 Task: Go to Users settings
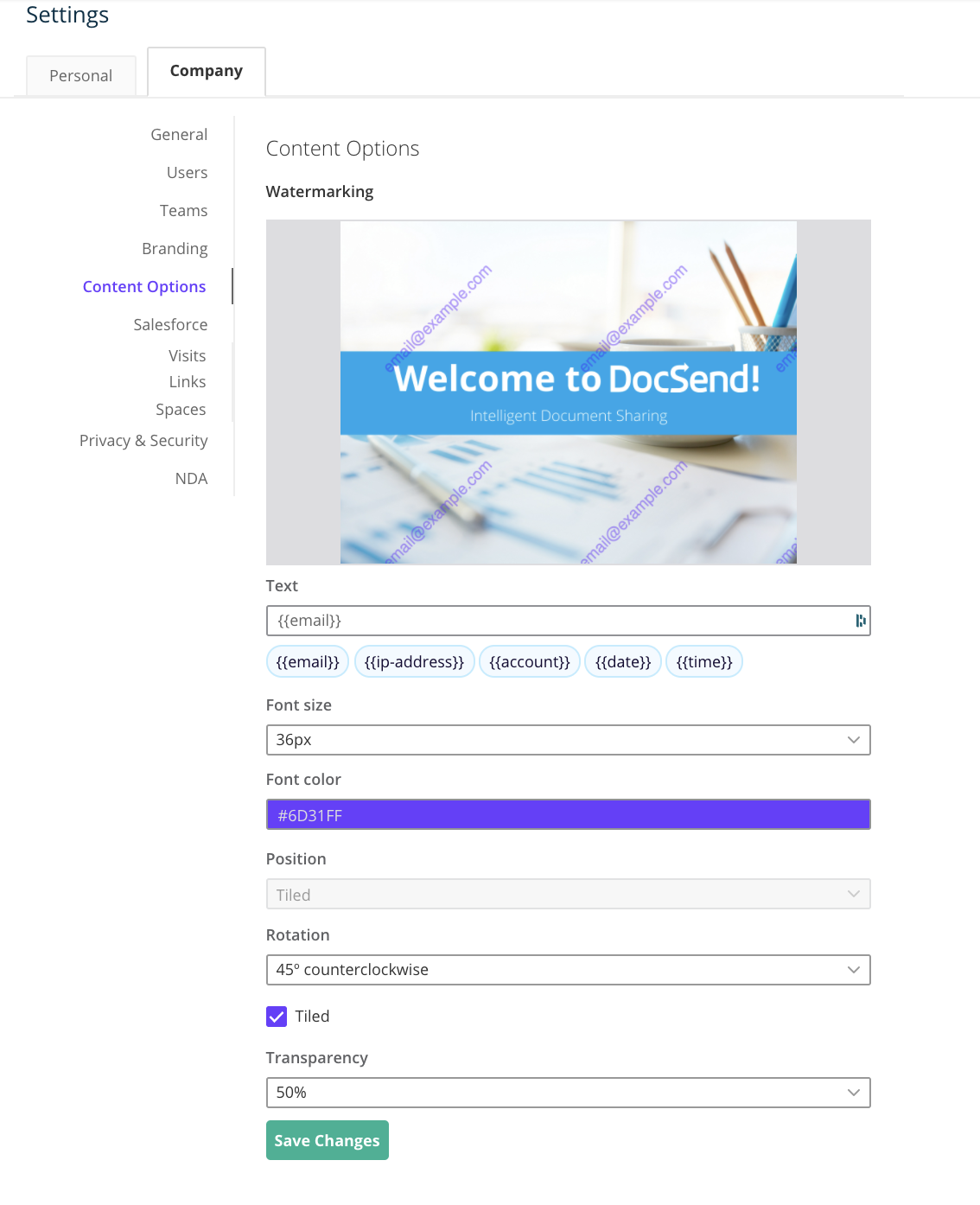(x=188, y=173)
